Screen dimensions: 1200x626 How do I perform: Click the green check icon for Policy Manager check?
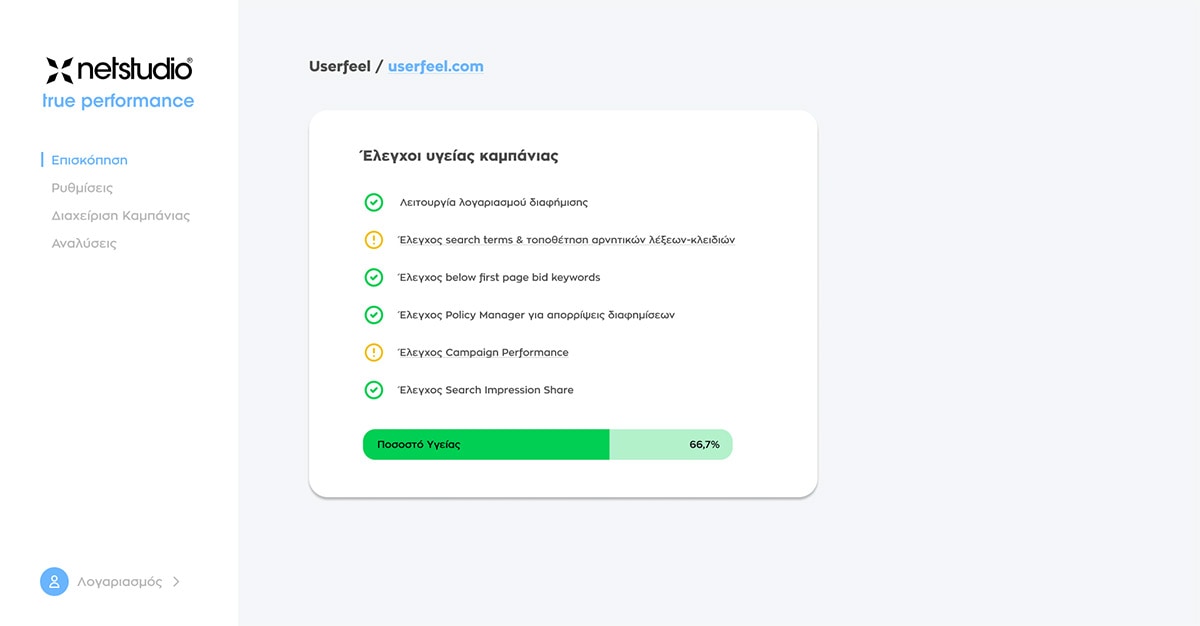click(x=373, y=315)
